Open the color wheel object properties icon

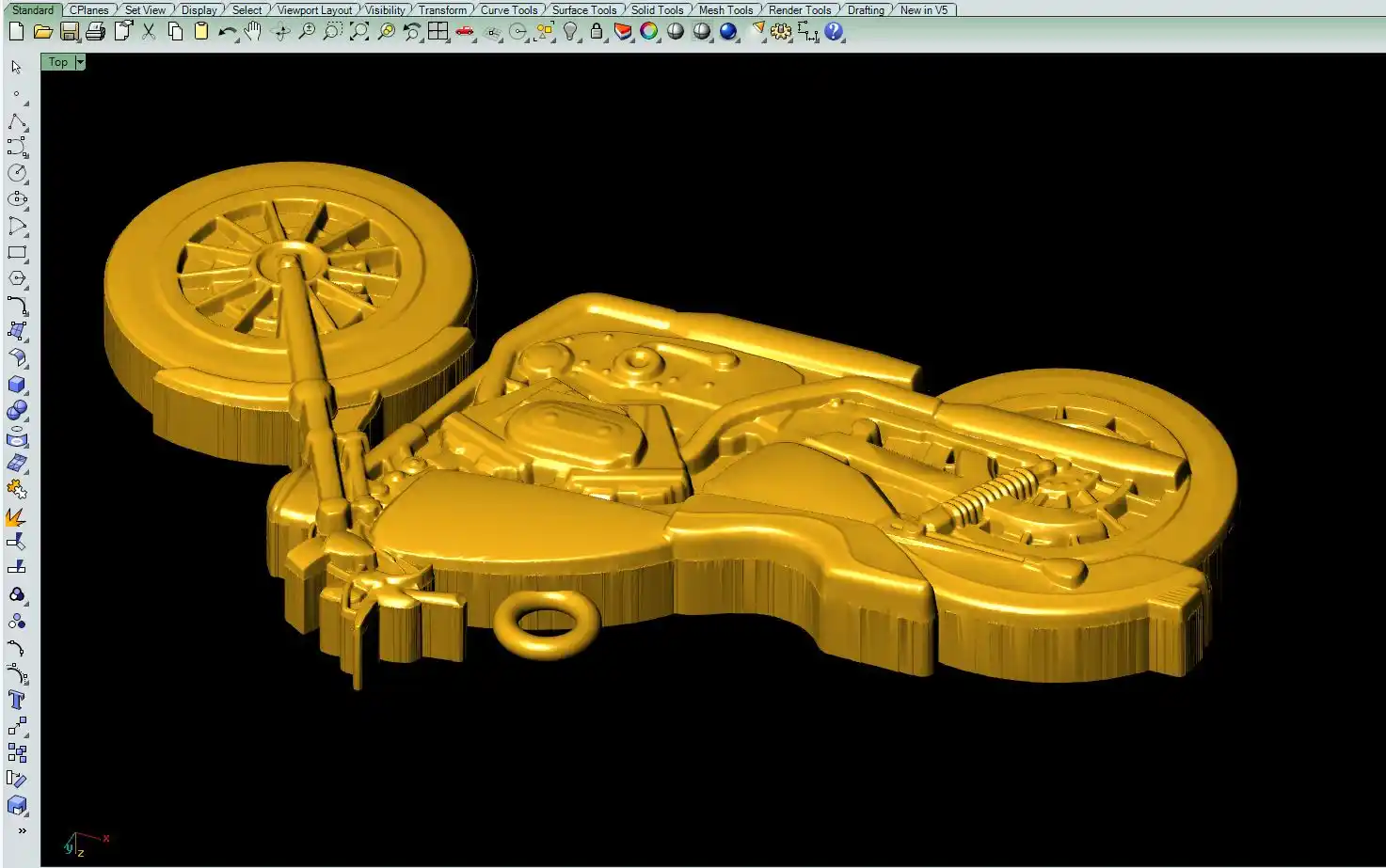[x=648, y=31]
